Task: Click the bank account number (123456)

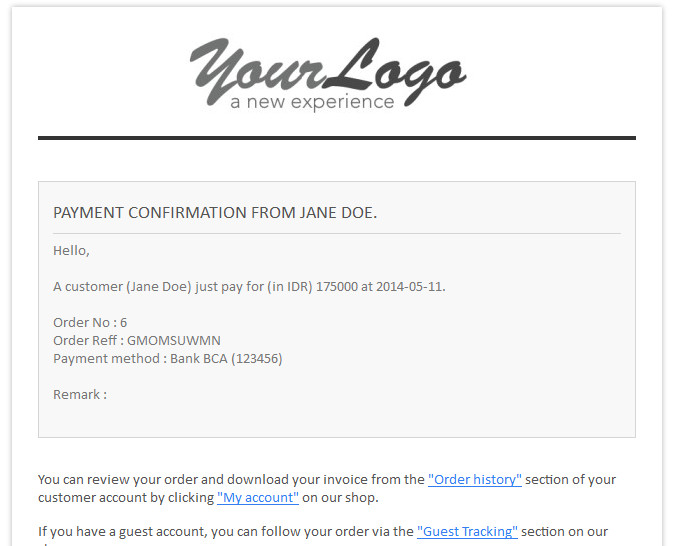Action: (x=257, y=359)
